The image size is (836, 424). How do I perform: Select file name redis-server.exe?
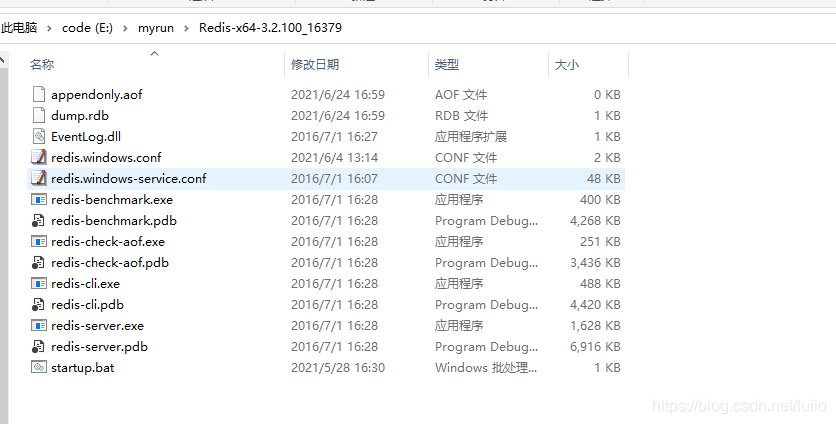coord(98,325)
